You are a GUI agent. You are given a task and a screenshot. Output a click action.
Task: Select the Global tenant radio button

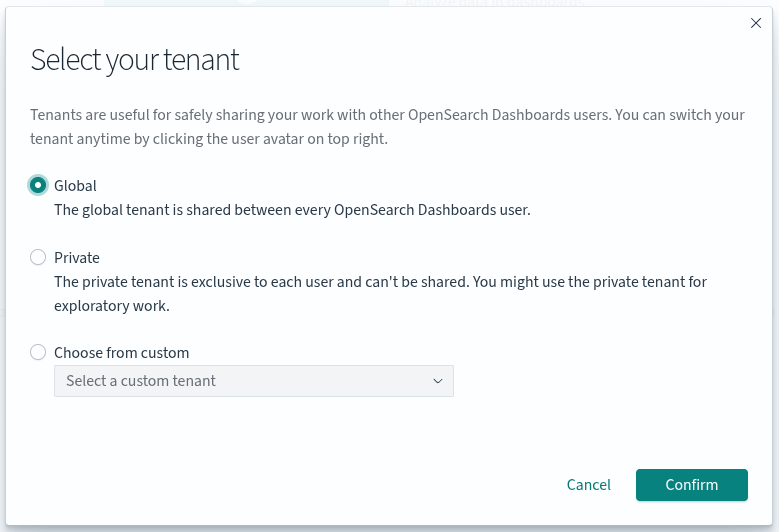(38, 185)
